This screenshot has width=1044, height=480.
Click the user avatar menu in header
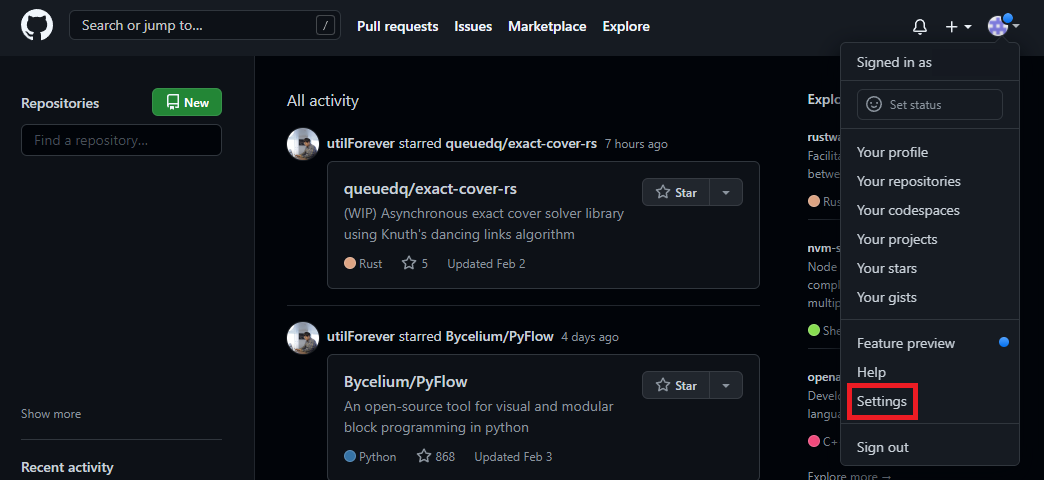pos(1003,26)
